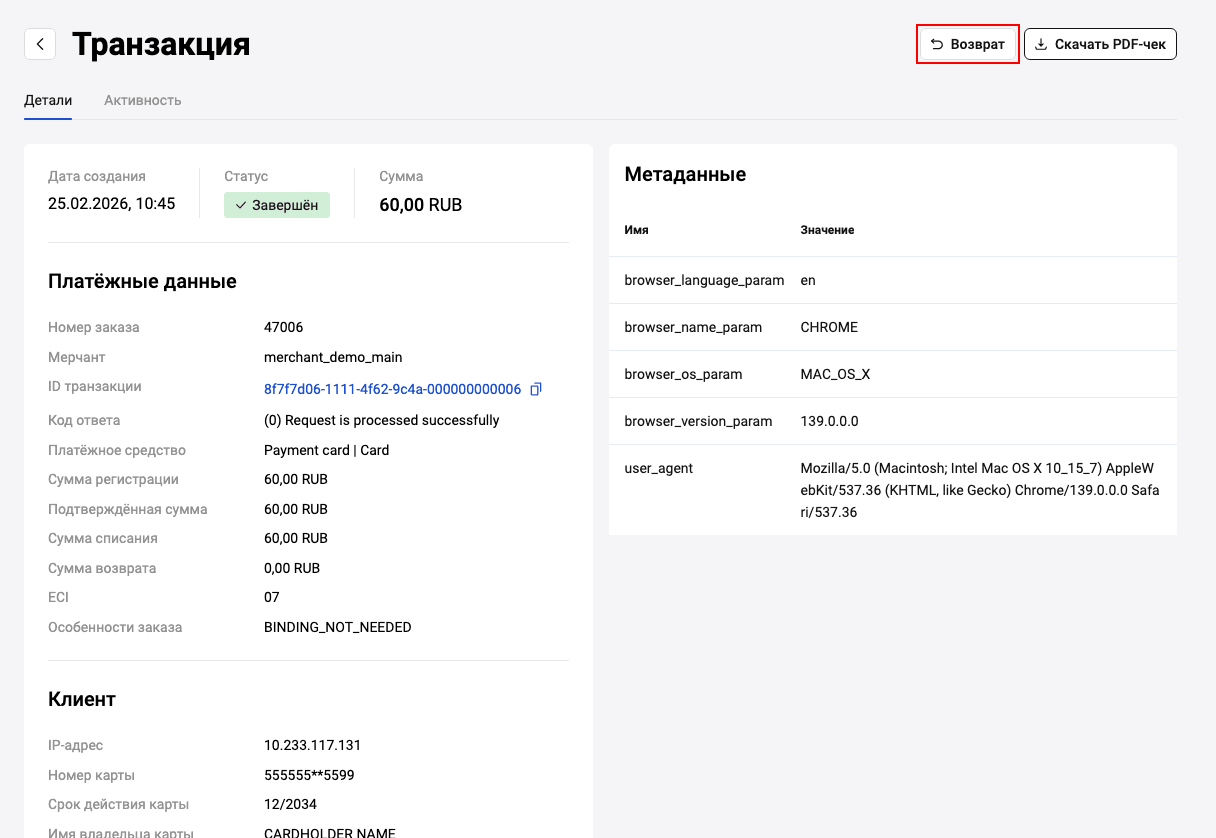Click the Метаданные section heading
The image size is (1216, 838).
pyautogui.click(x=685, y=174)
